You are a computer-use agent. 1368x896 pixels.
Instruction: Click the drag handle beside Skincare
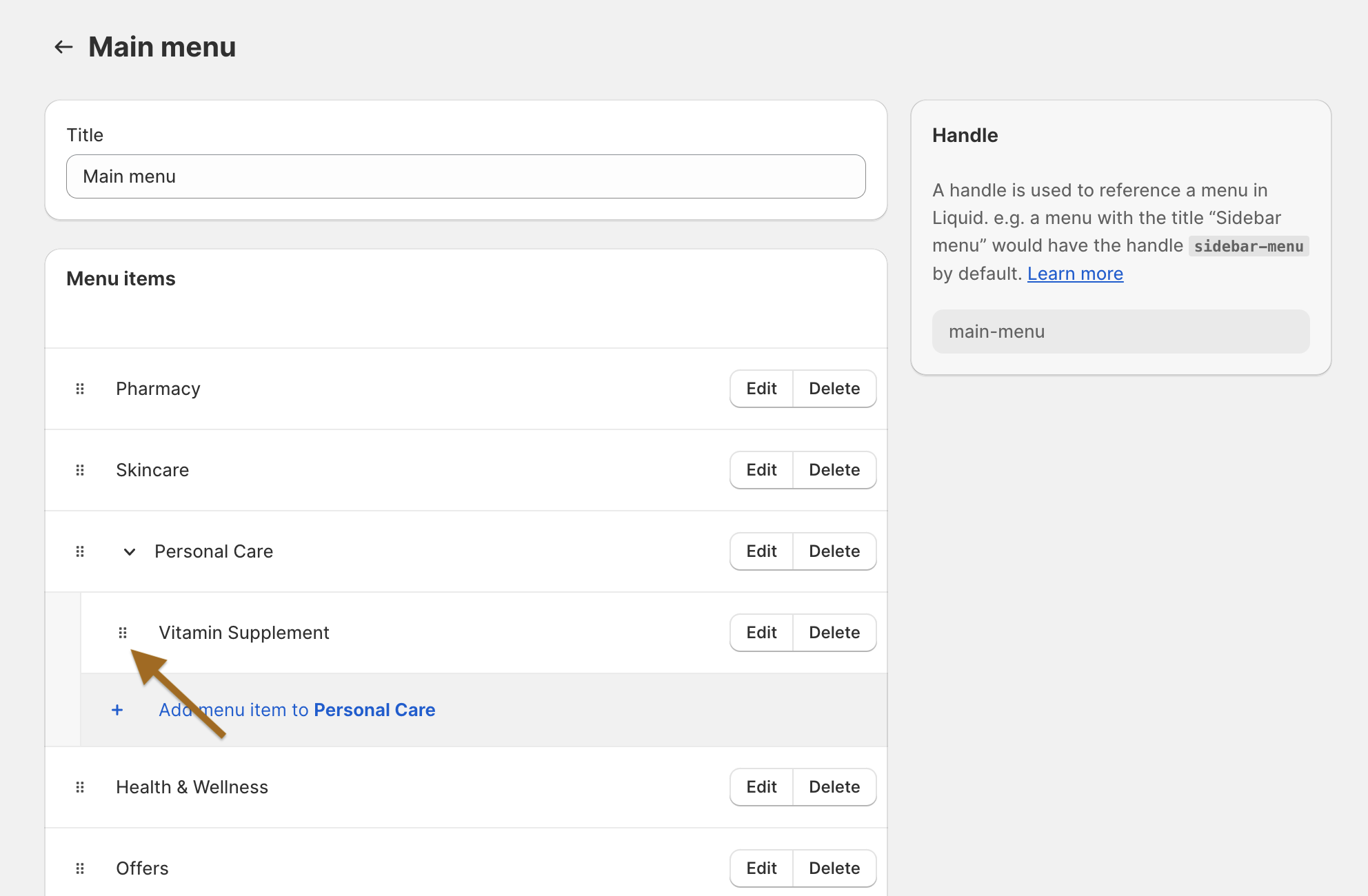click(80, 470)
